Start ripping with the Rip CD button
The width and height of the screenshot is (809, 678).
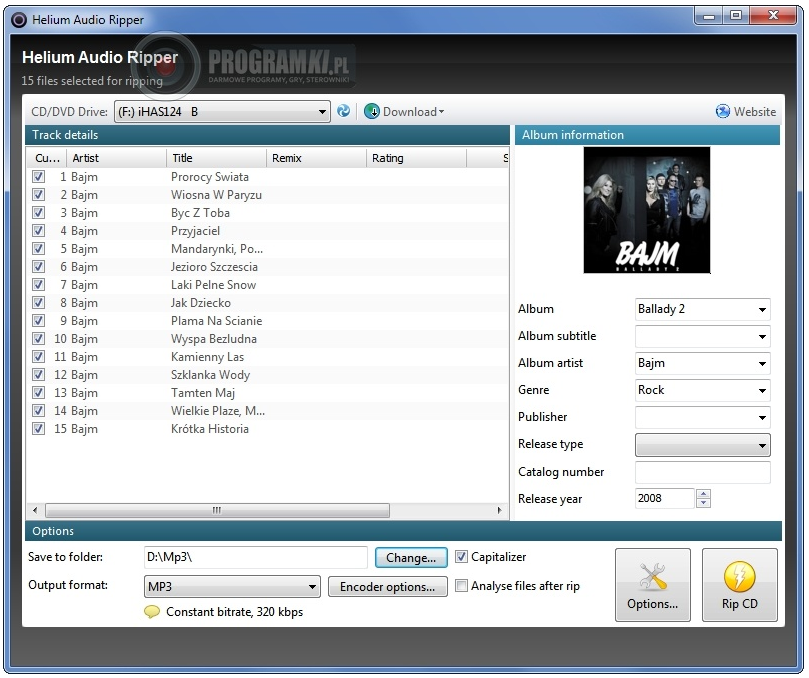[739, 585]
